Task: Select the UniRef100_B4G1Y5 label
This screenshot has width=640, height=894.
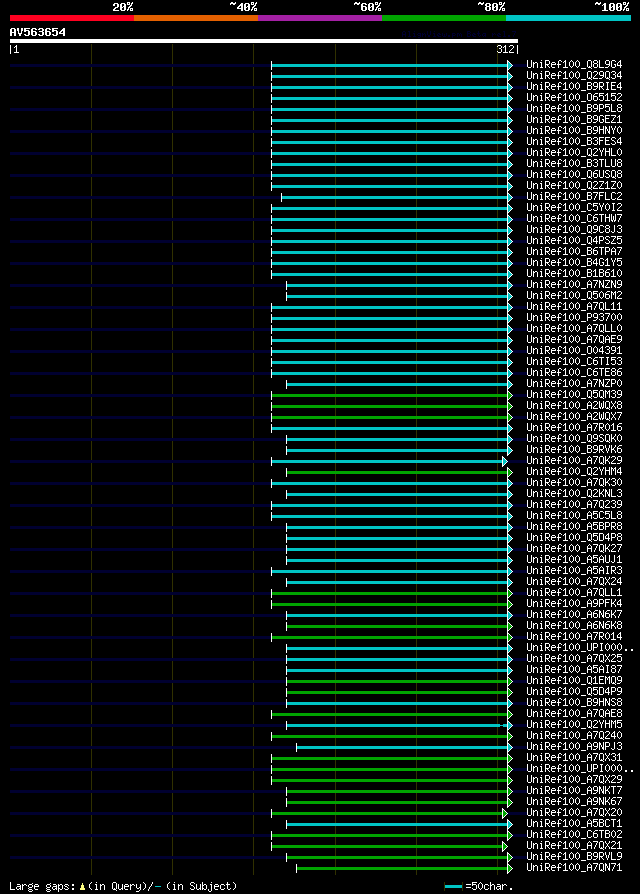Action: [574, 263]
